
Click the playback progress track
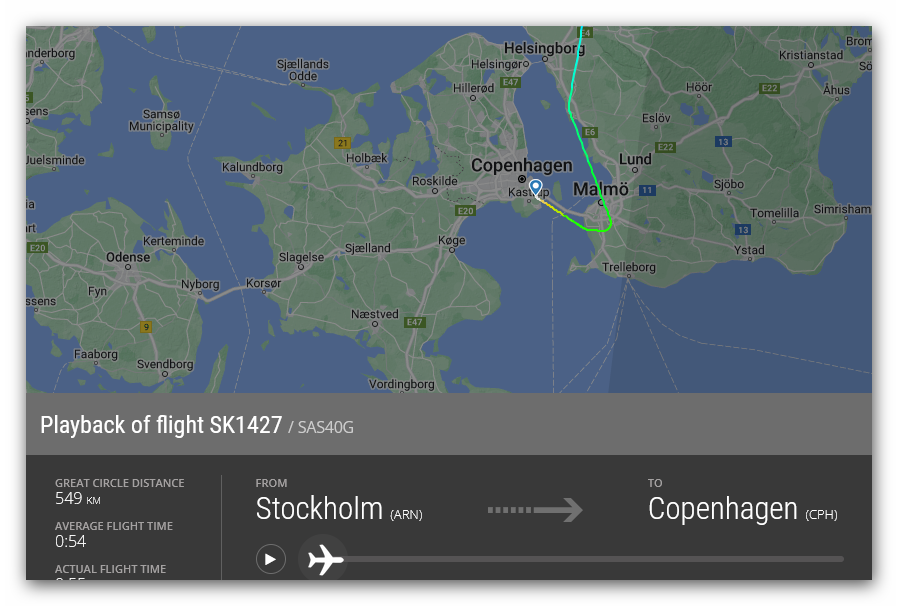[x=600, y=559]
